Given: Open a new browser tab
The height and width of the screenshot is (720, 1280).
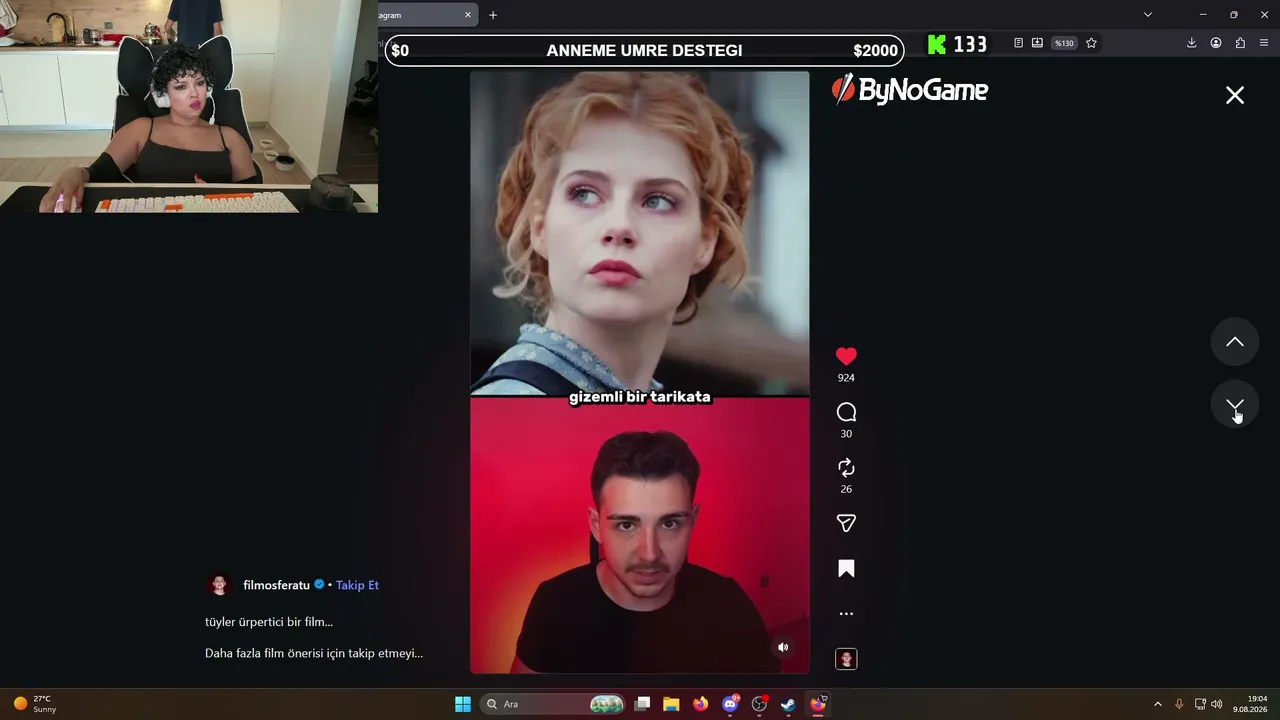Looking at the screenshot, I should 493,15.
